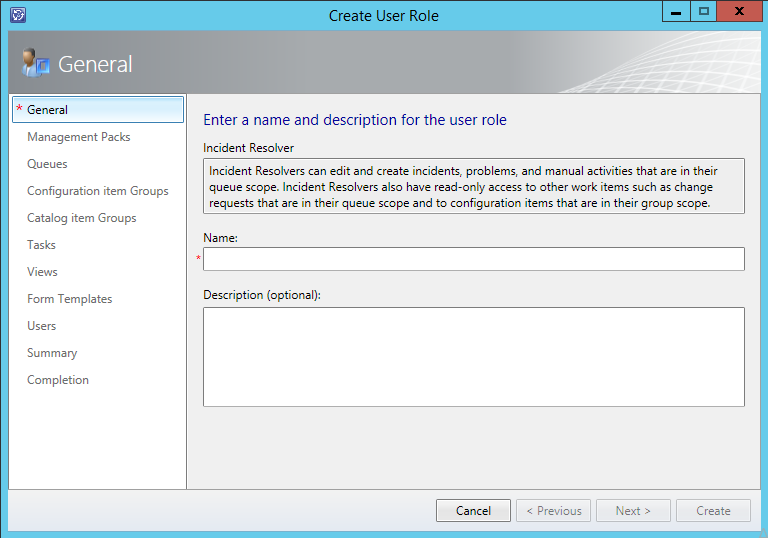Click the app icon in title bar

17,15
